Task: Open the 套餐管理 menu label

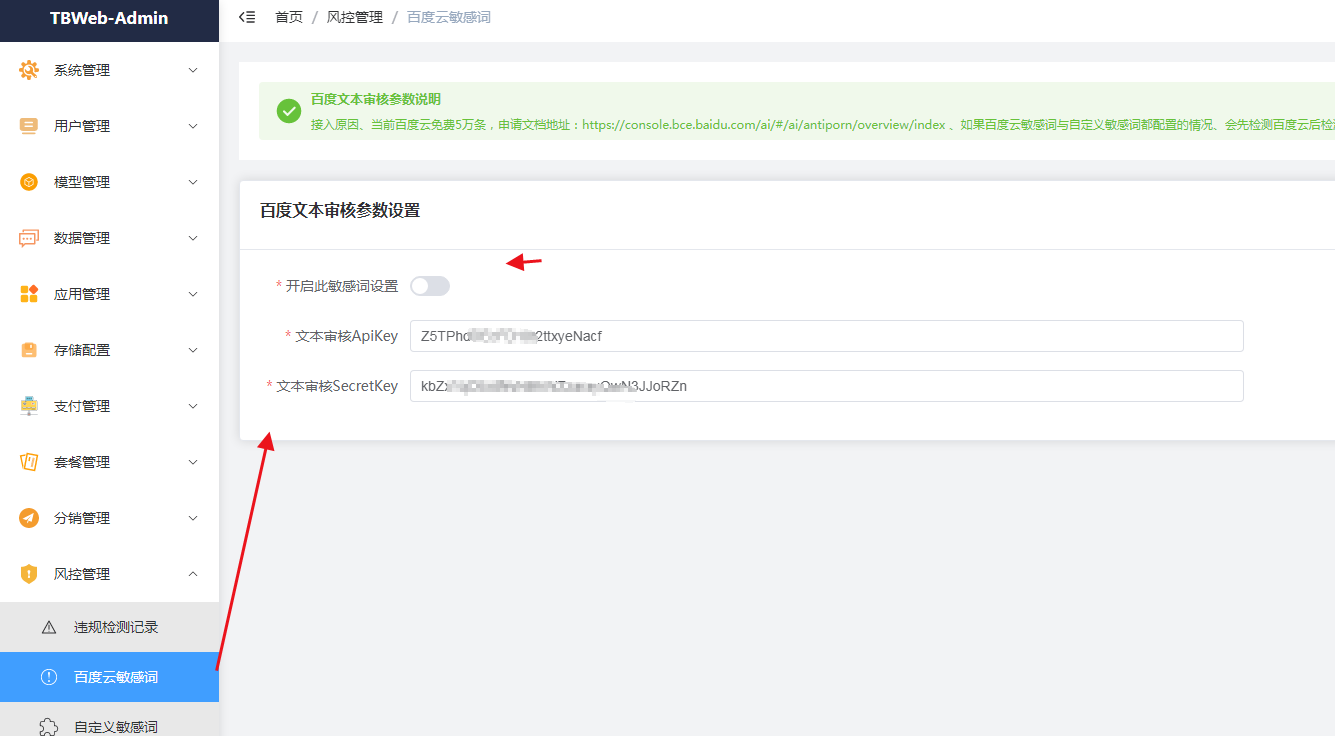Action: point(82,462)
